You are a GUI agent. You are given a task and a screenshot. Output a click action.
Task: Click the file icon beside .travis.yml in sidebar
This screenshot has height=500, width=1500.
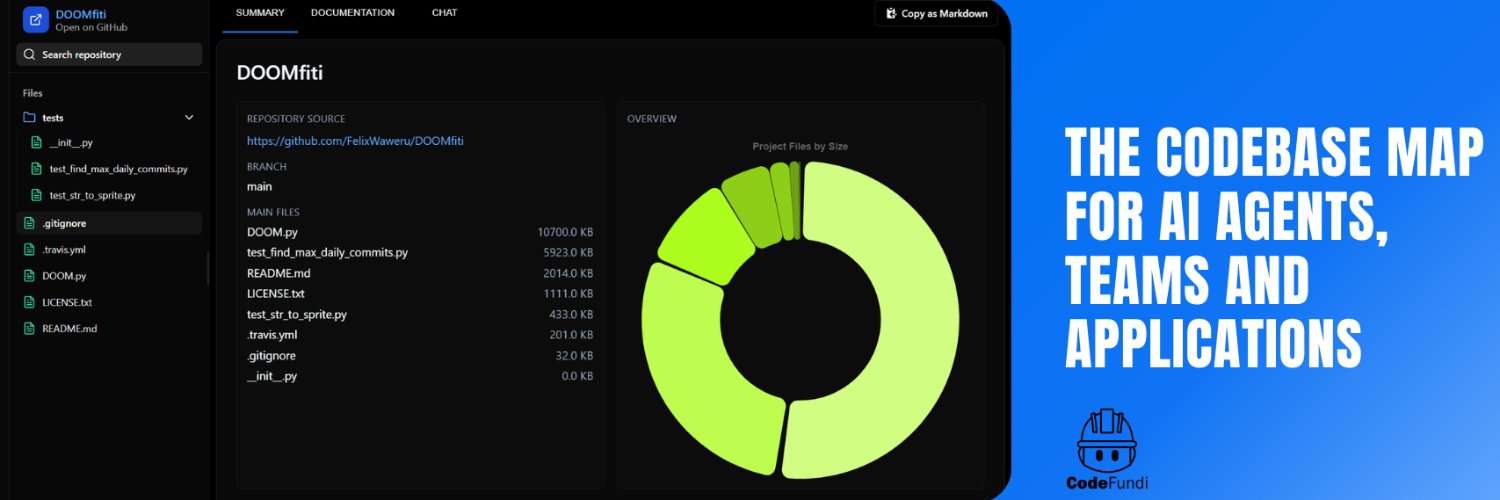[x=30, y=249]
